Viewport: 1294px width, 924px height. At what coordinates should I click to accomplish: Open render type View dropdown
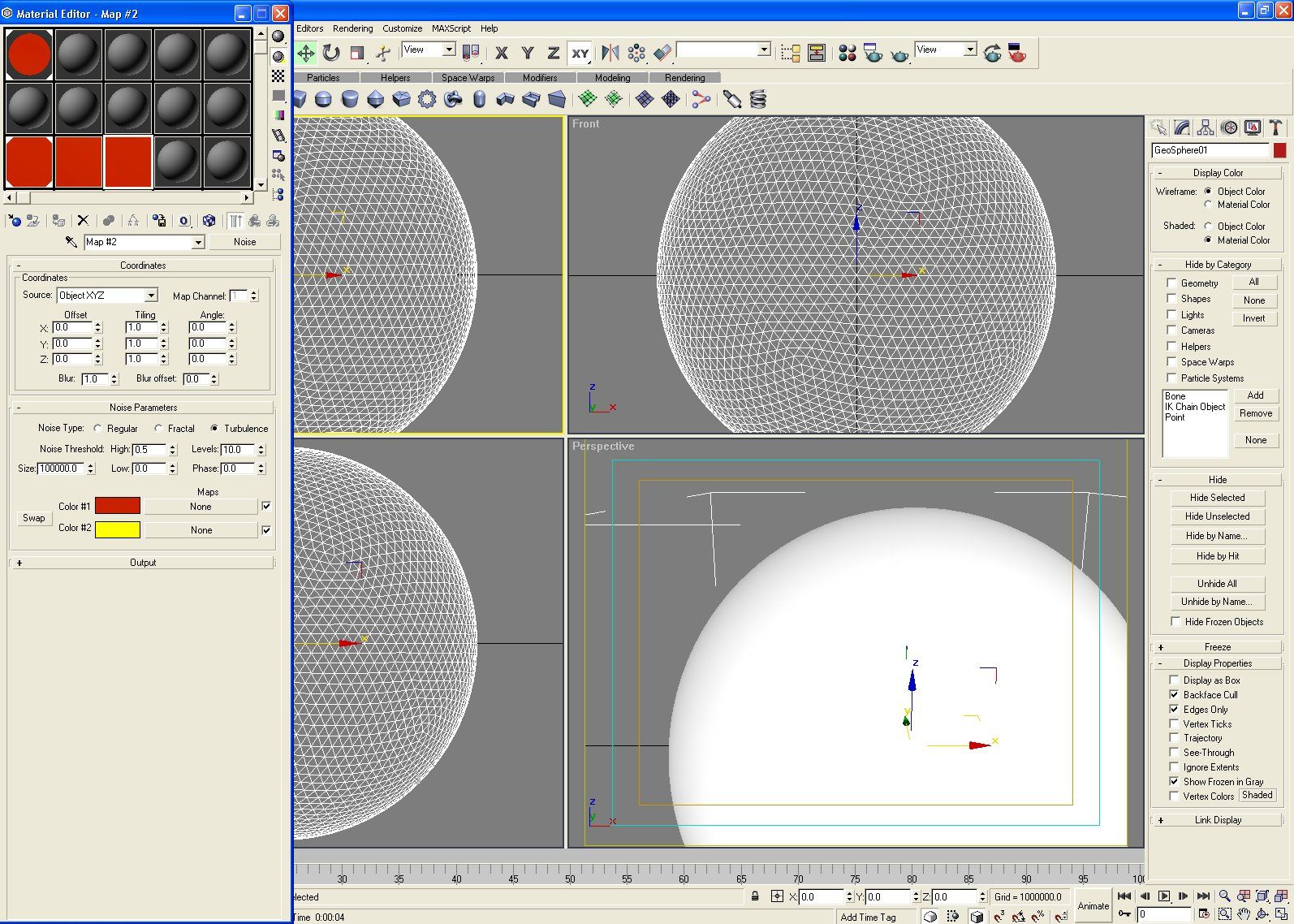[x=970, y=50]
